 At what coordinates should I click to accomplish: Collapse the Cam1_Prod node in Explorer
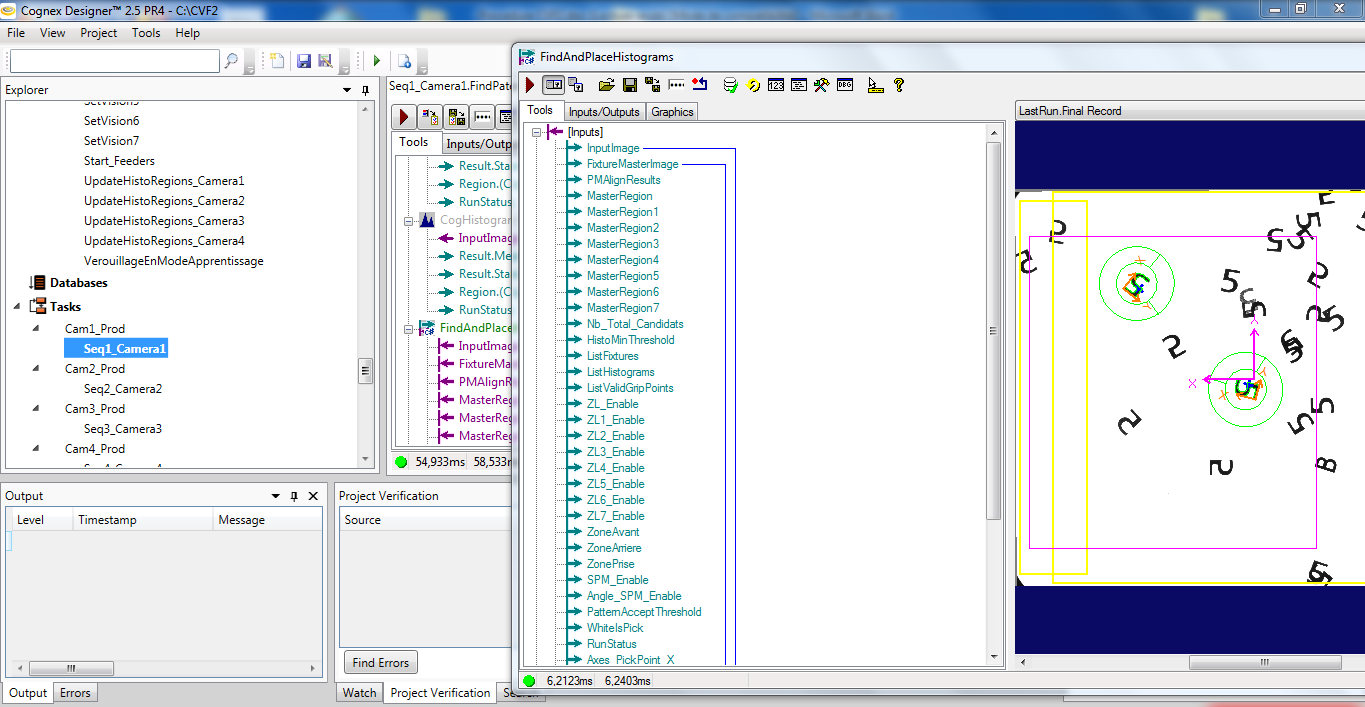tap(37, 329)
